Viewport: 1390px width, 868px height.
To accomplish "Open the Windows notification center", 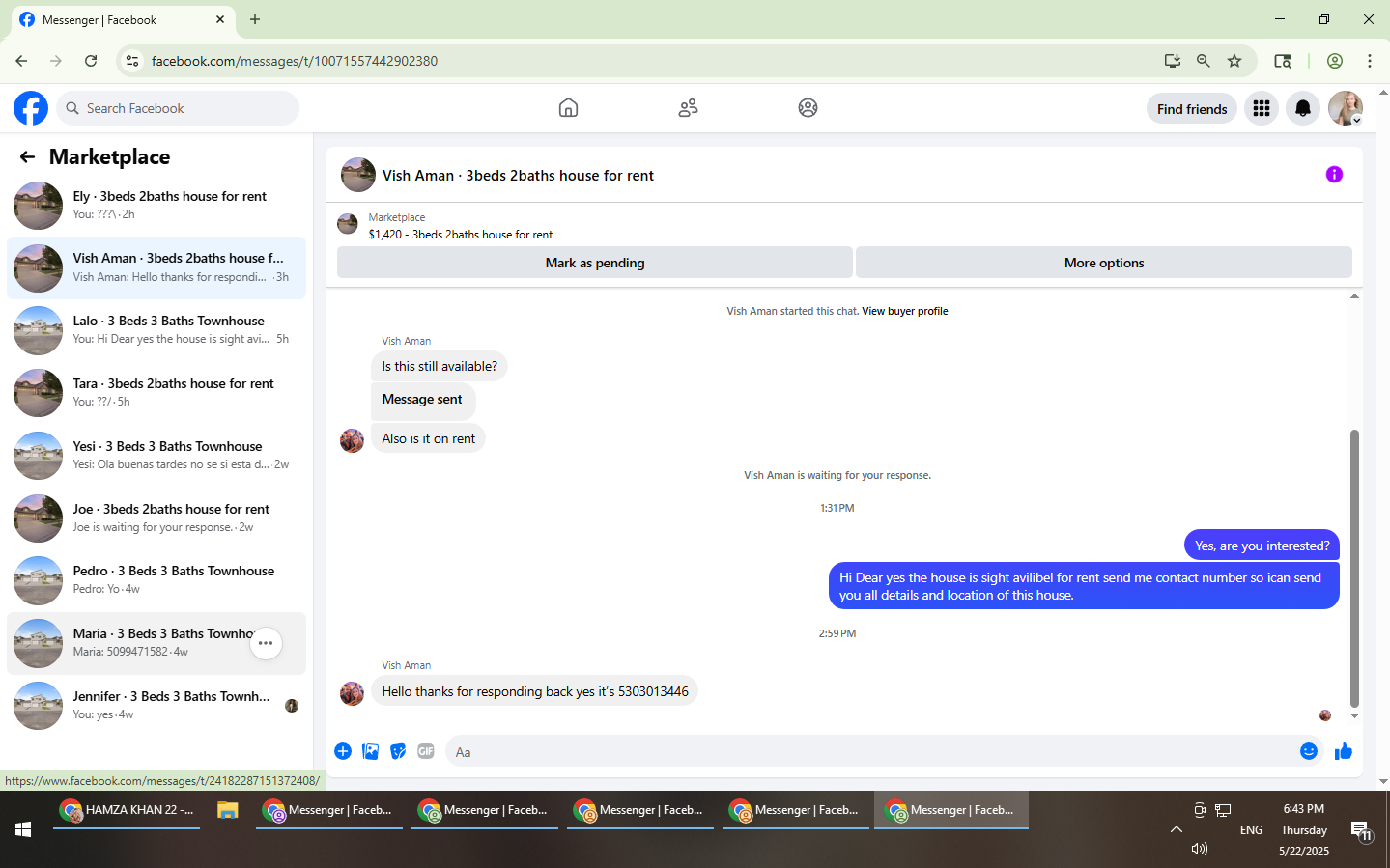I will (1361, 831).
